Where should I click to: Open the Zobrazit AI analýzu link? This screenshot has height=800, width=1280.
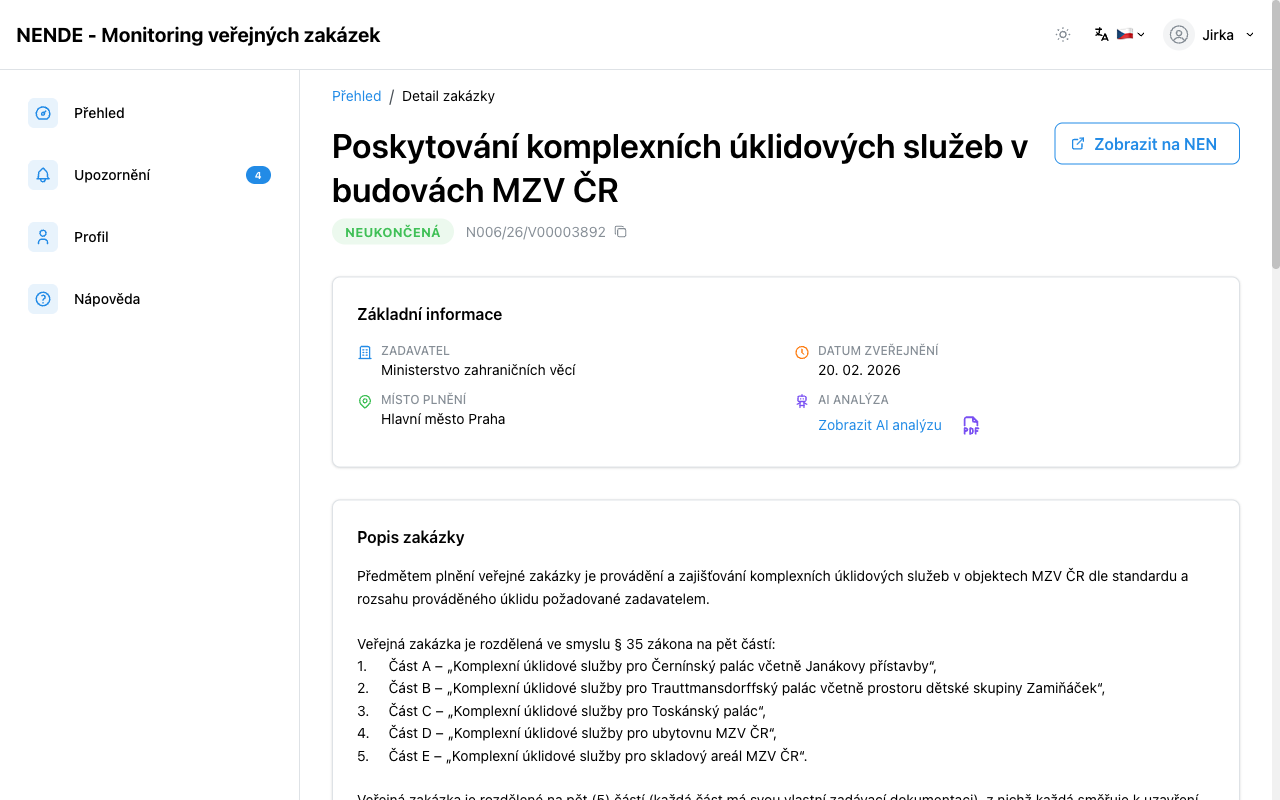point(879,425)
